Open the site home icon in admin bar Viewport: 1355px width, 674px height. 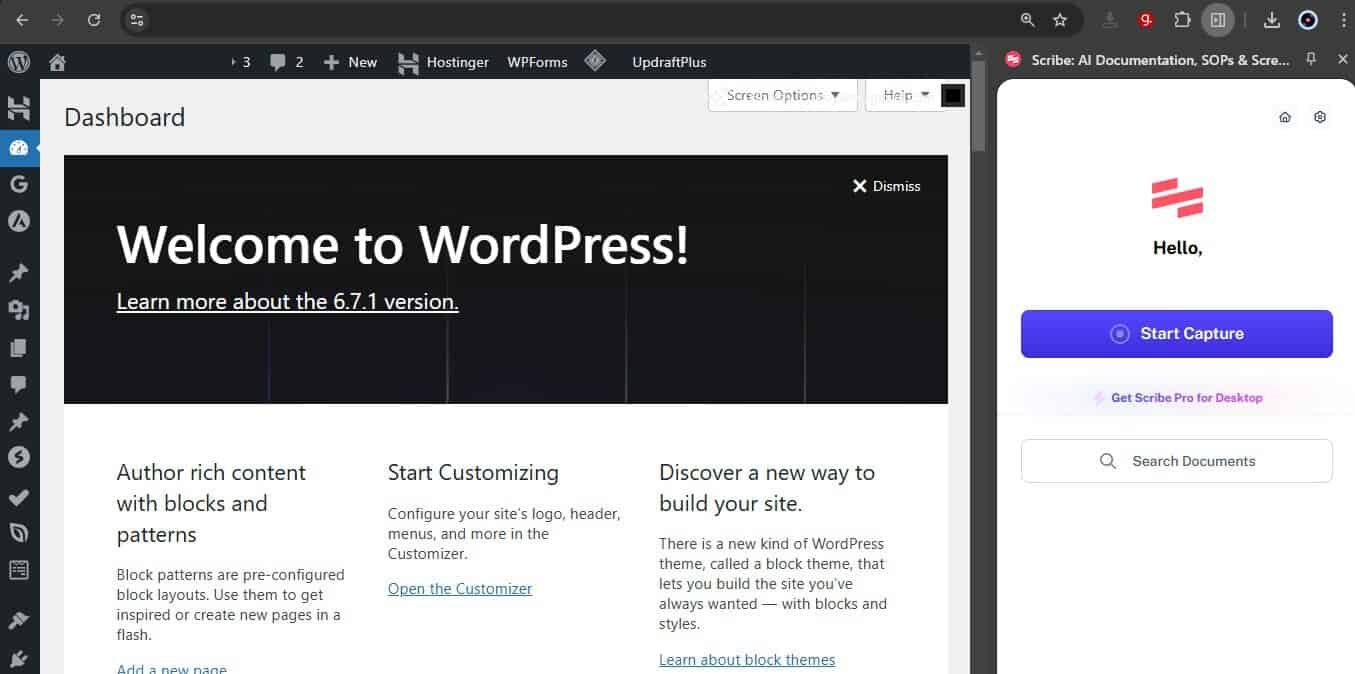point(57,62)
